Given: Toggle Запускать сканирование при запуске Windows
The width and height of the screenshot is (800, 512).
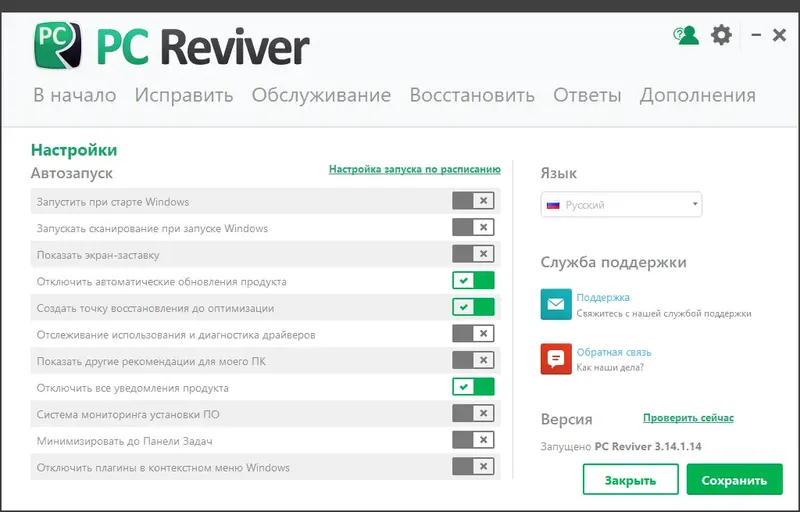Looking at the screenshot, I should click(x=473, y=227).
